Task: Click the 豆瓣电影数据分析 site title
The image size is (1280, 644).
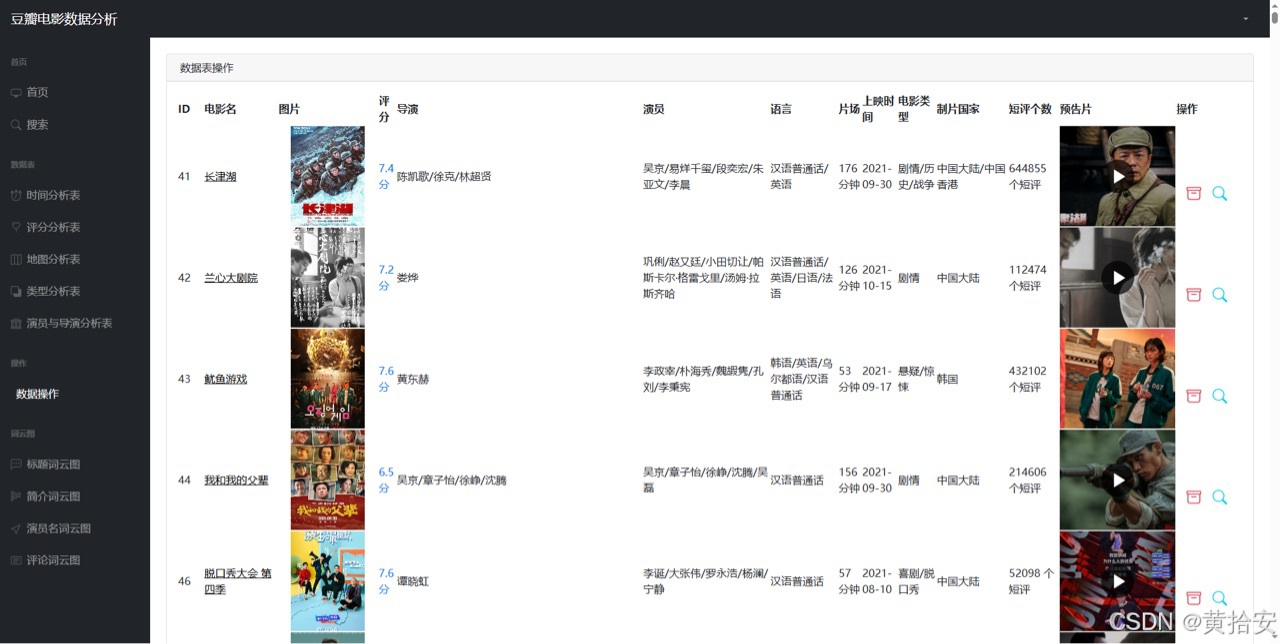Action: 64,19
